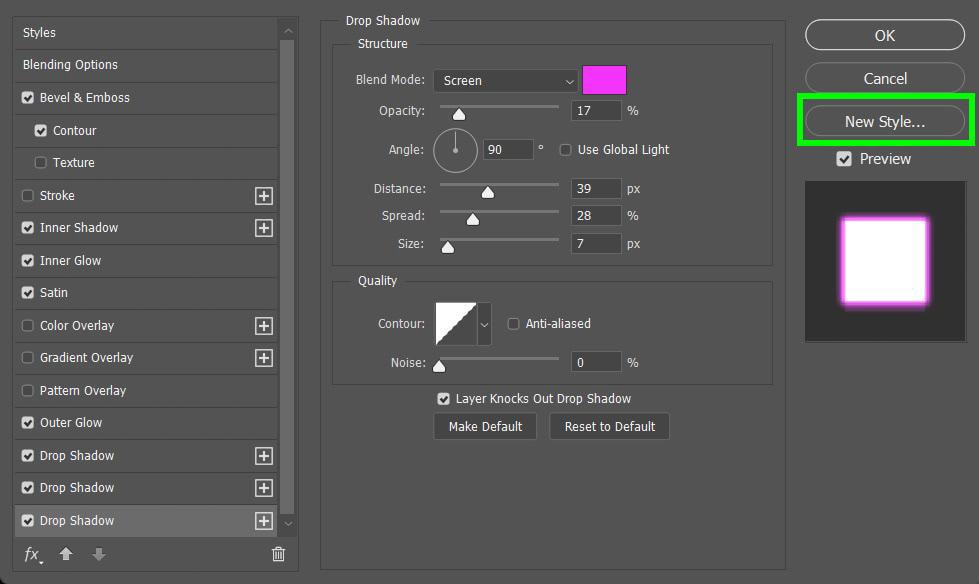Add a Color Overlay instance via plus
This screenshot has height=584, width=979.
263,326
